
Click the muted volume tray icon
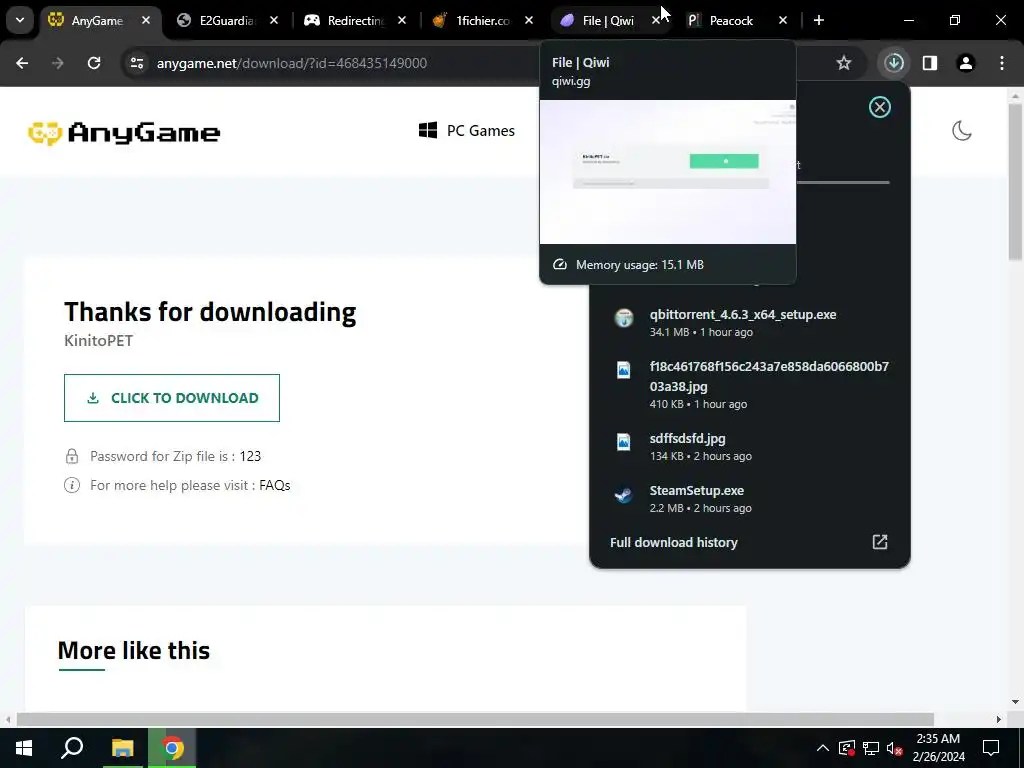[895, 748]
